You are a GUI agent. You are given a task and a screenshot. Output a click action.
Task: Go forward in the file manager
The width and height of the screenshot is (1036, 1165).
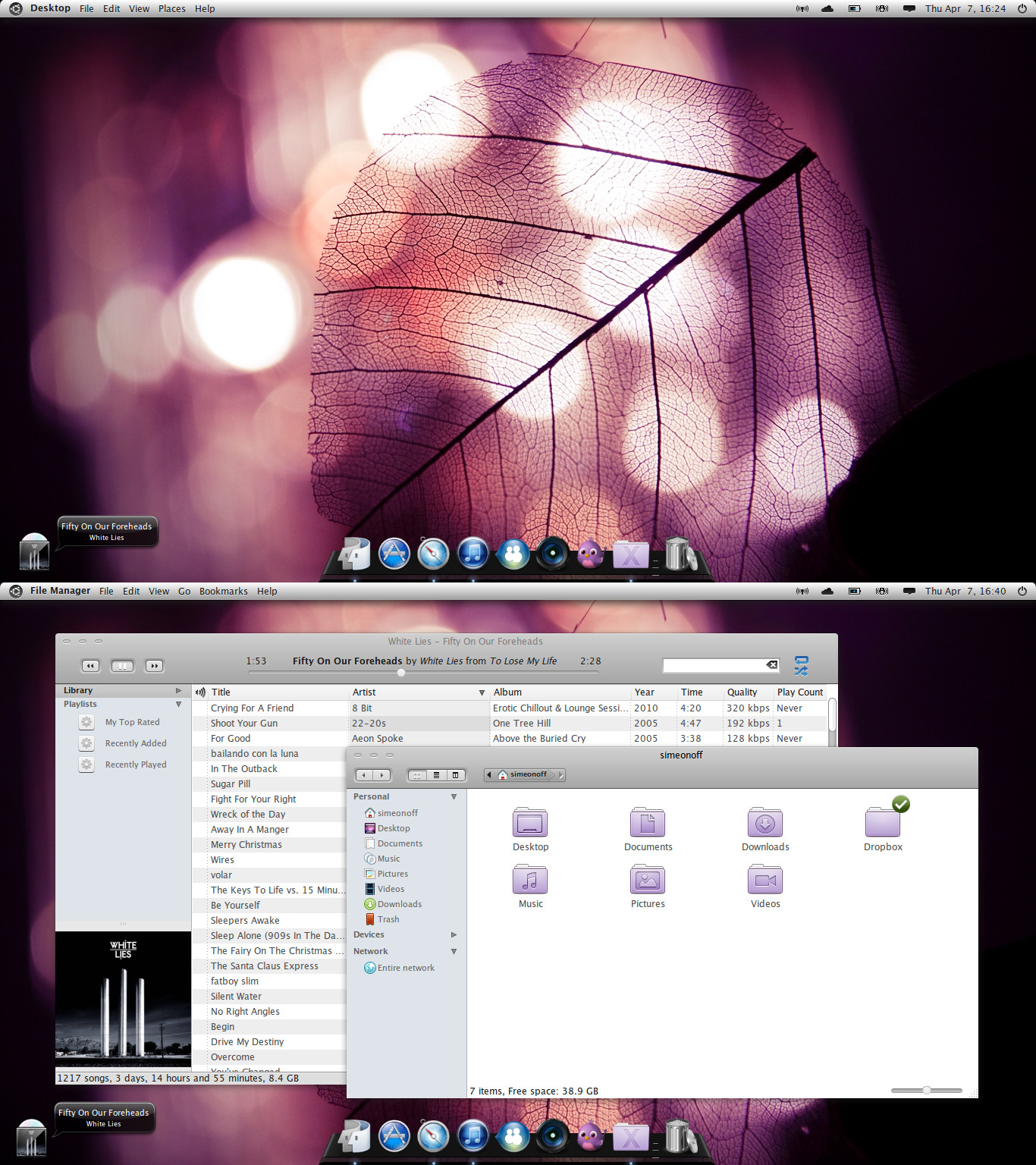(x=382, y=775)
